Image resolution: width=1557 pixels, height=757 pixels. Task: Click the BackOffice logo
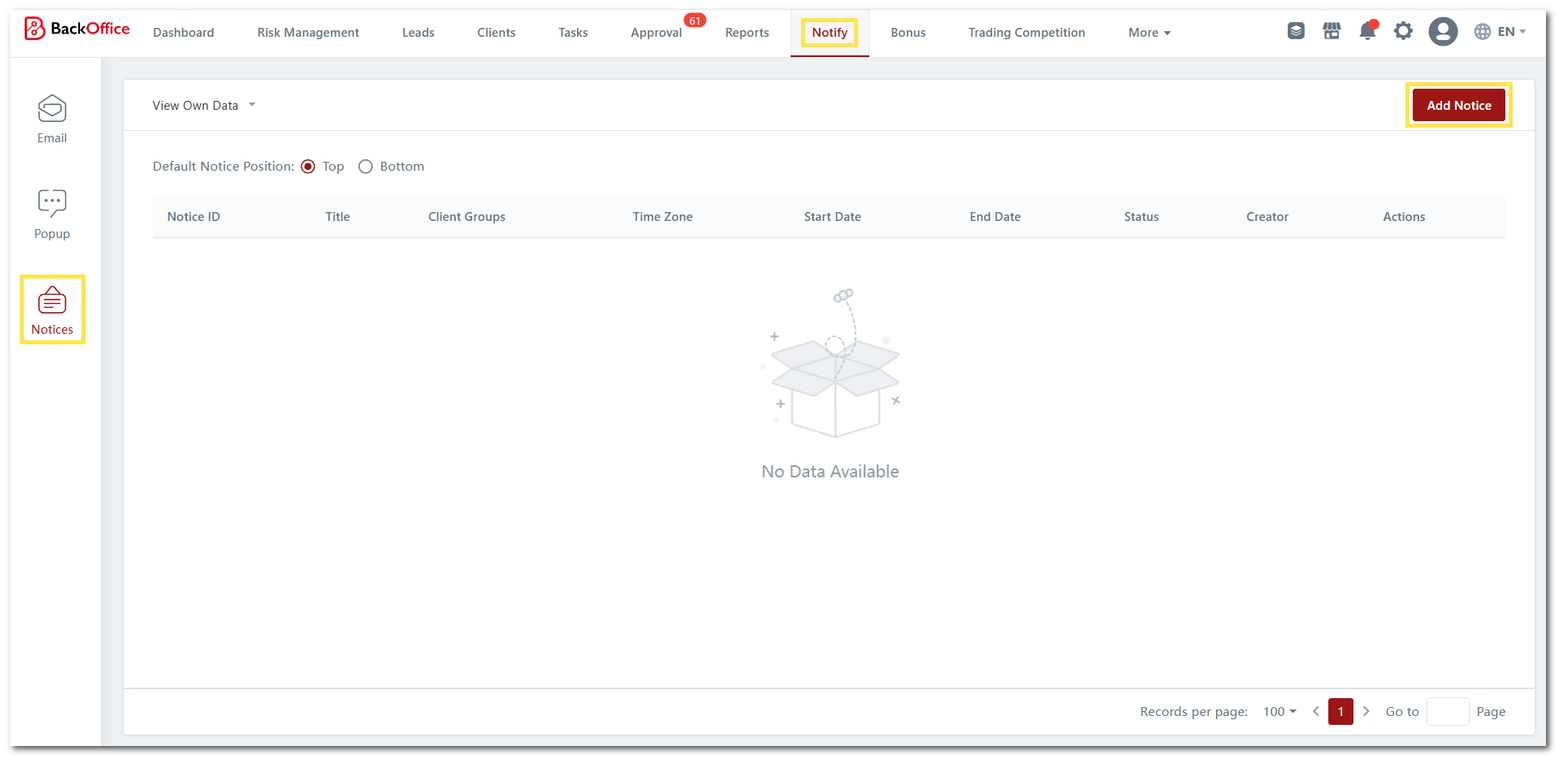pos(77,29)
